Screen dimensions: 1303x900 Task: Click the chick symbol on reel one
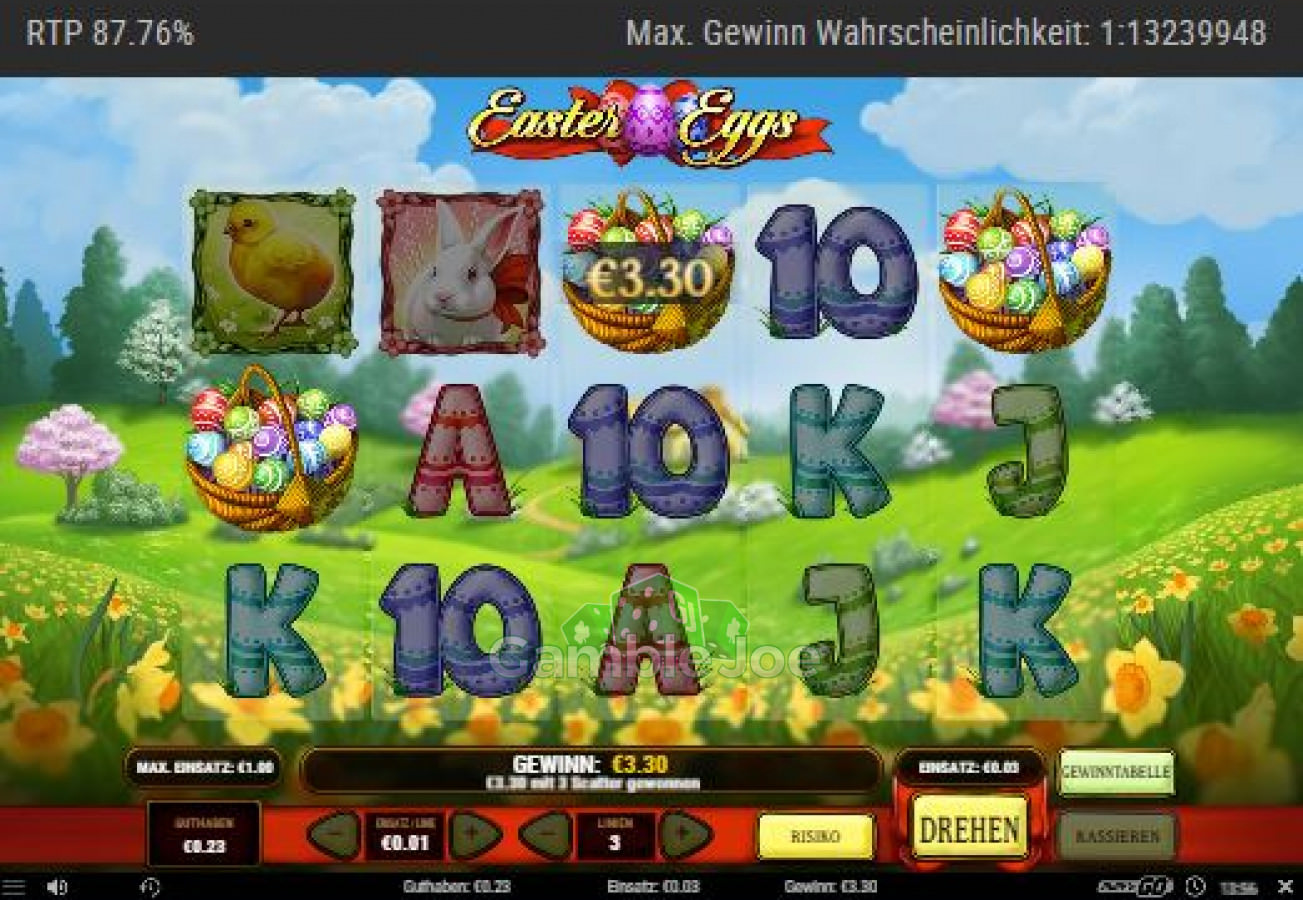tap(273, 272)
